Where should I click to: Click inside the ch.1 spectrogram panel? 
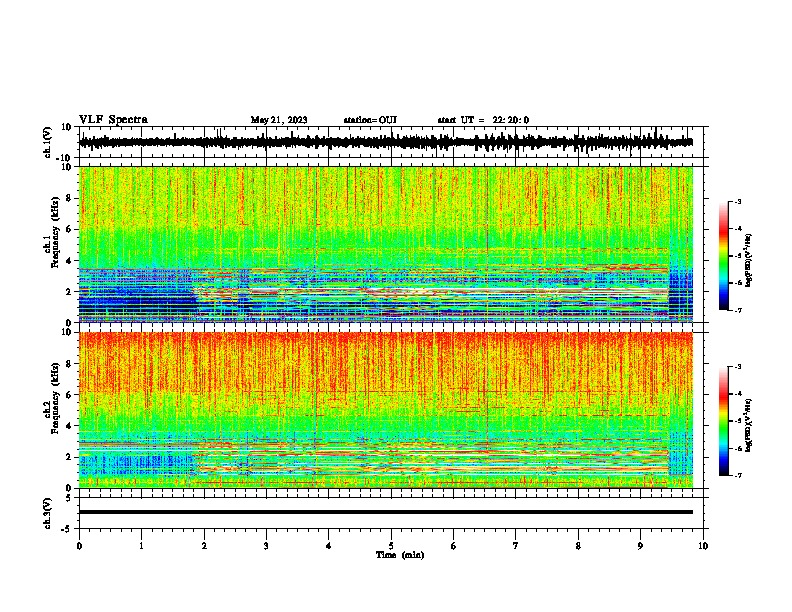coord(386,244)
